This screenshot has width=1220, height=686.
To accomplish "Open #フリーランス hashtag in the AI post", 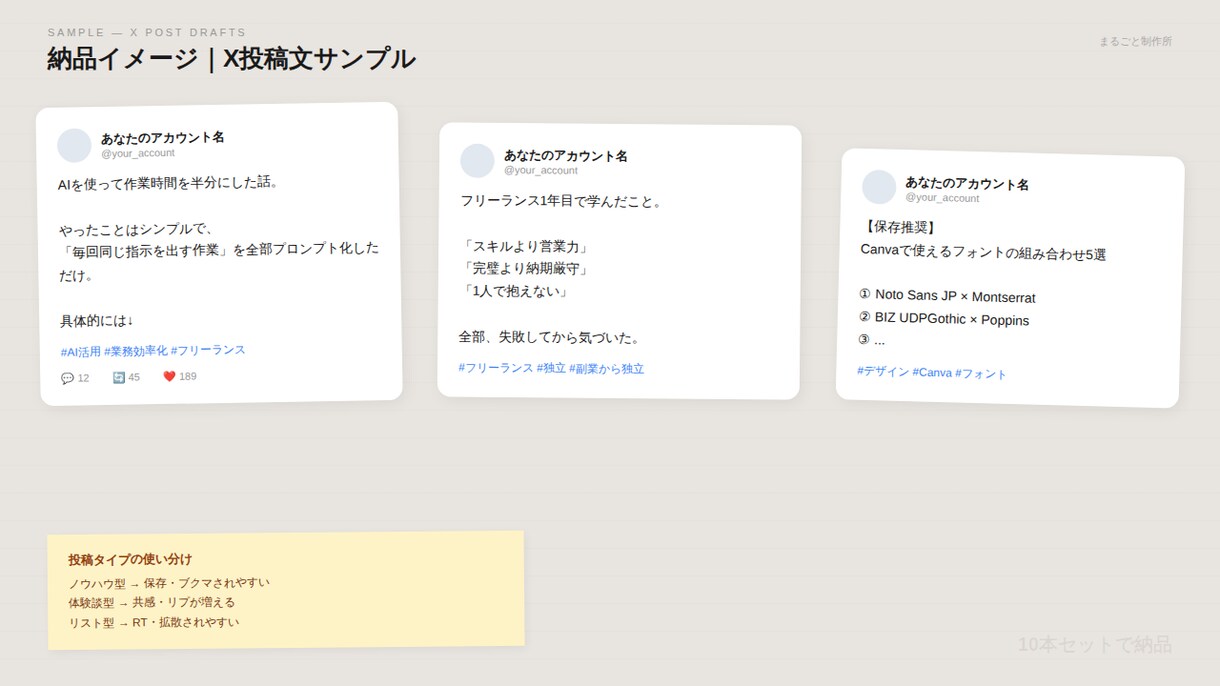I will tap(208, 350).
